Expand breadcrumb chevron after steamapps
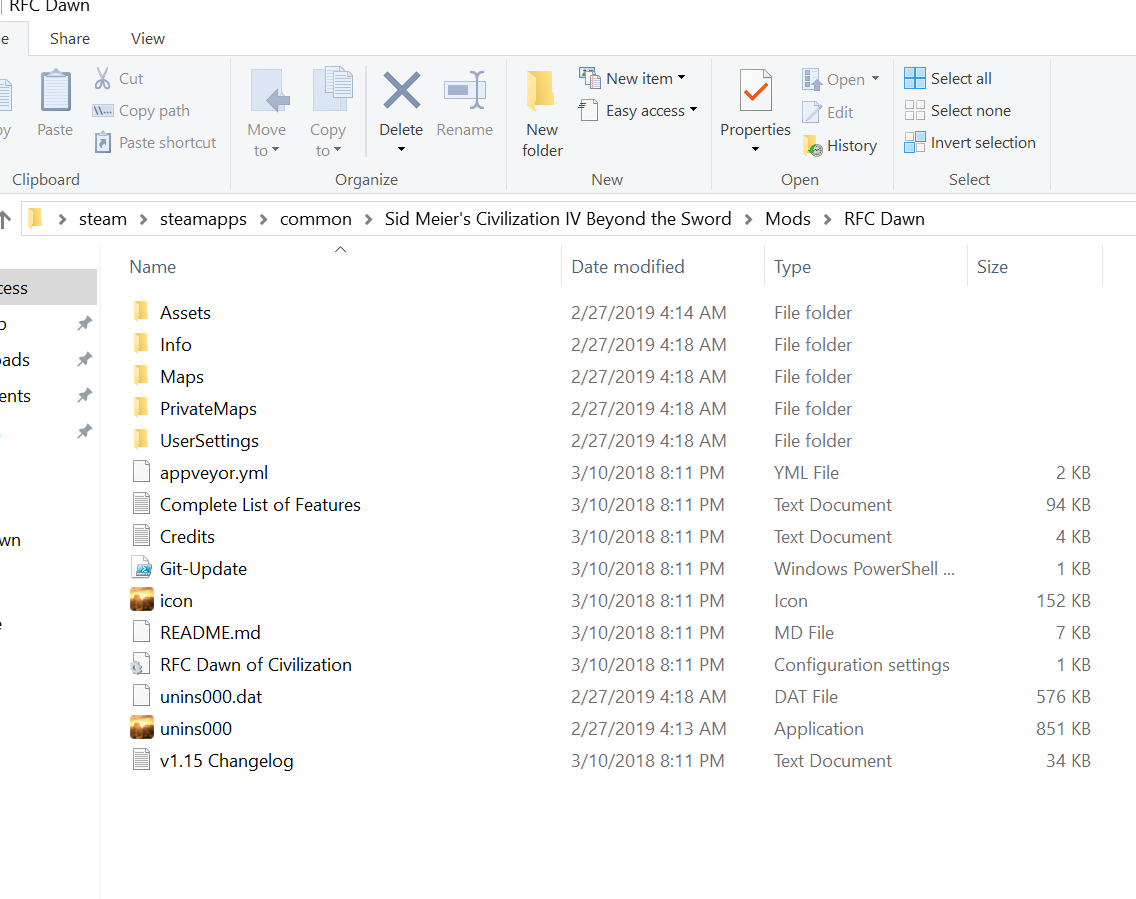The width and height of the screenshot is (1136, 899). [x=264, y=219]
